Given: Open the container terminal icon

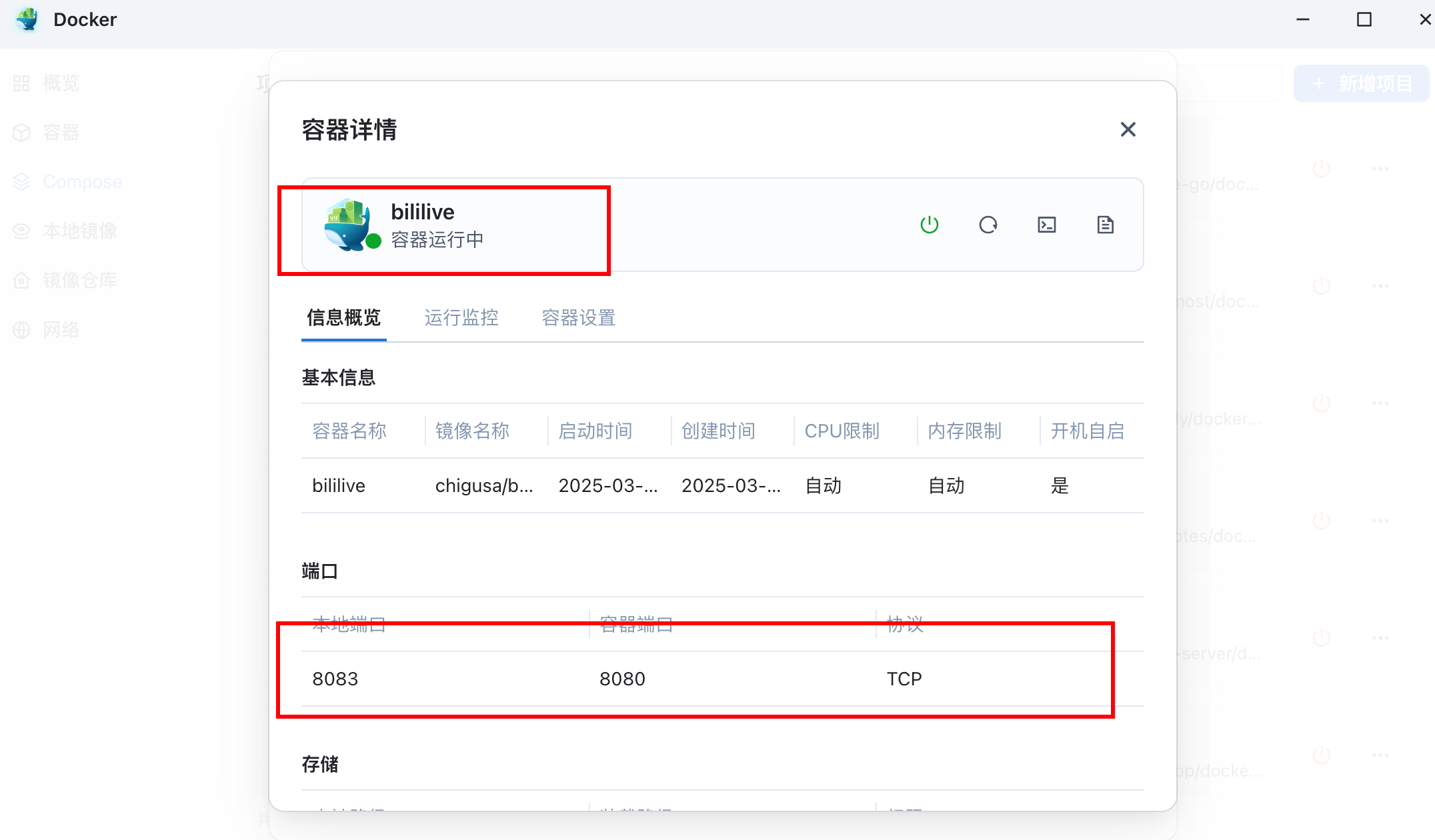Looking at the screenshot, I should coord(1046,225).
